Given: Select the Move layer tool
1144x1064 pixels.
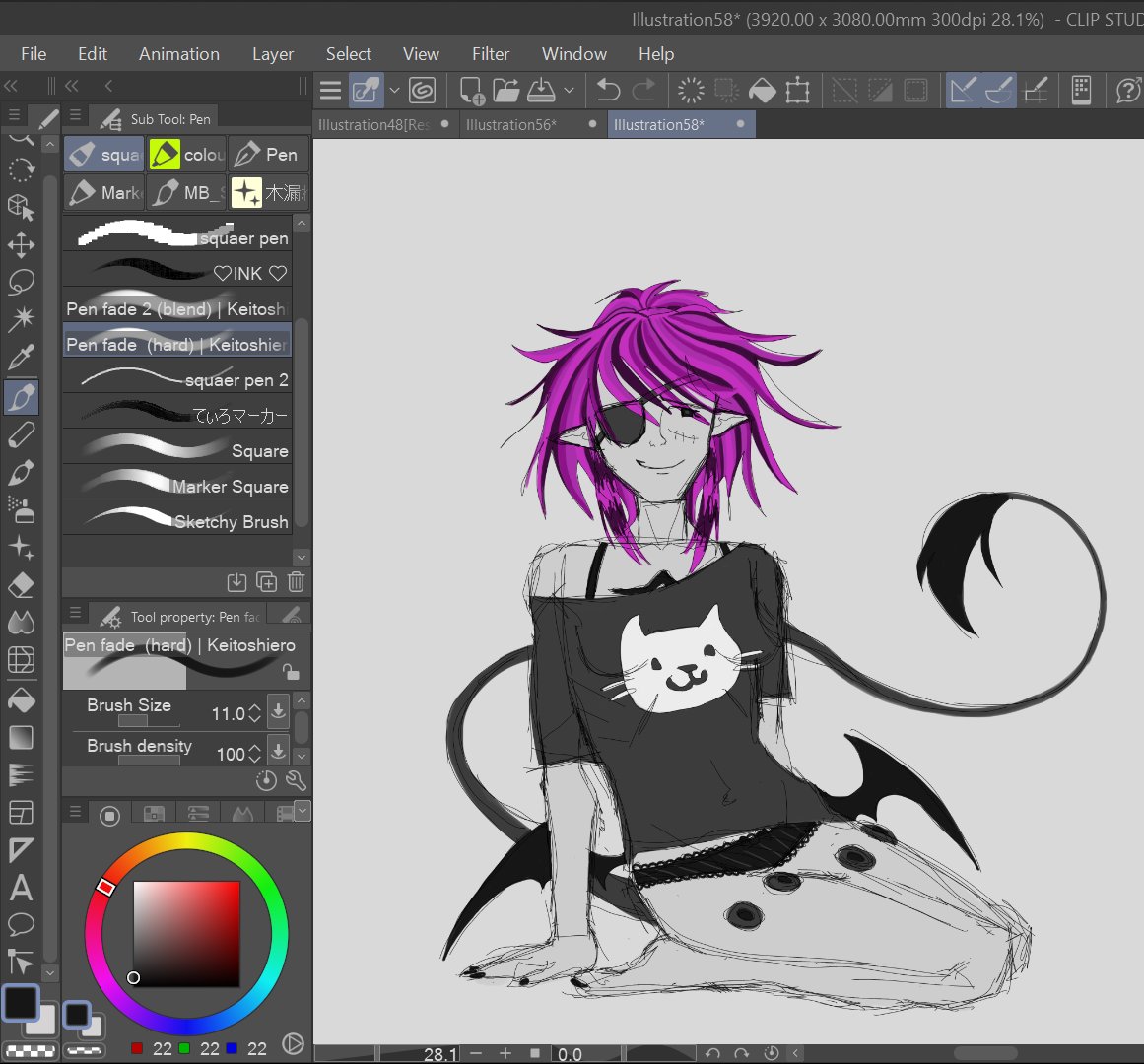Looking at the screenshot, I should (x=21, y=244).
